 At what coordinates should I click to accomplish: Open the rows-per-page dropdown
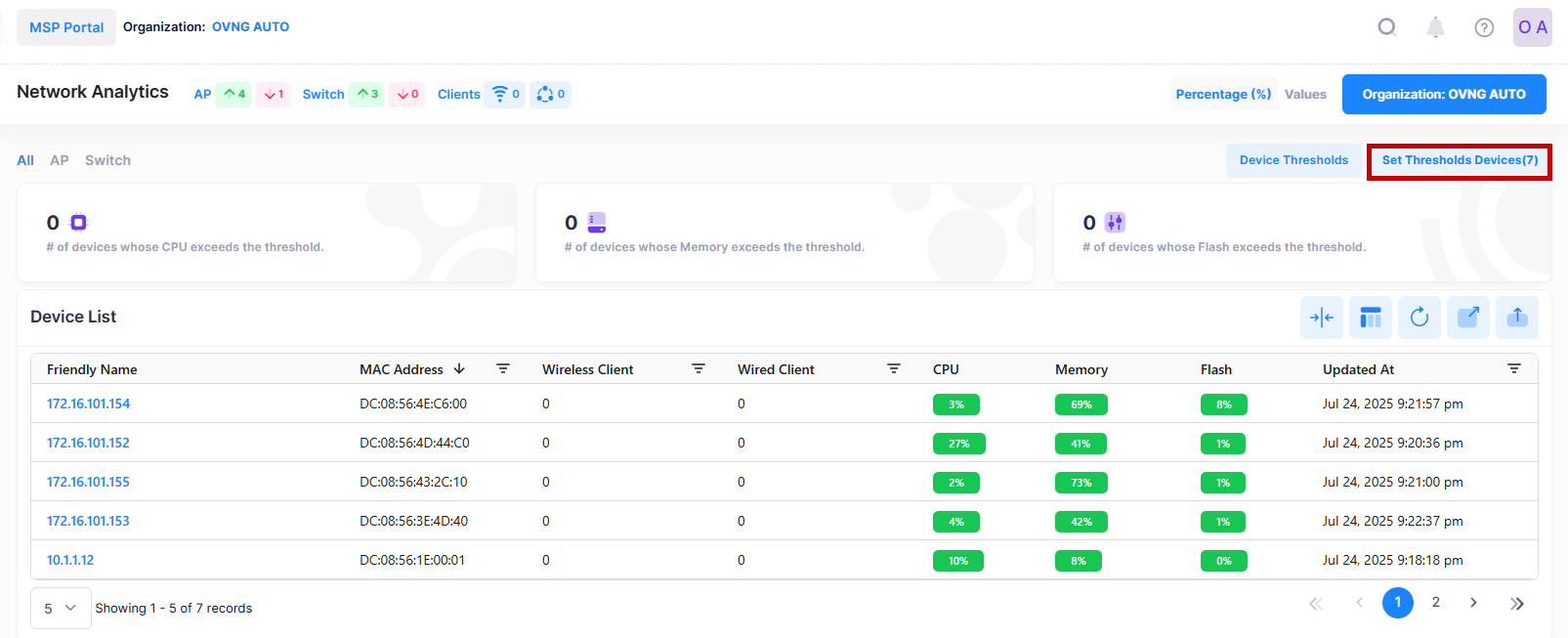(x=61, y=608)
